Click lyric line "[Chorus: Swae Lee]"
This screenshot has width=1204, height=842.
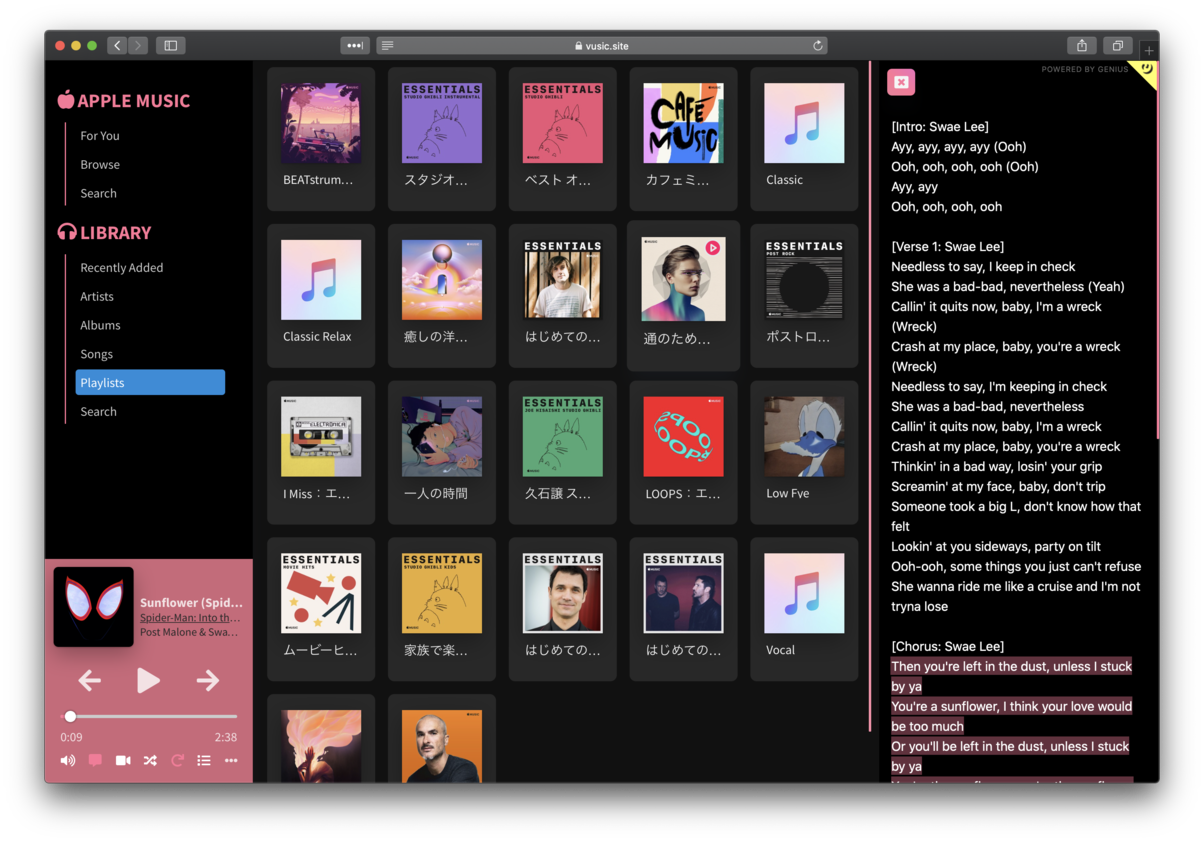[x=948, y=646]
